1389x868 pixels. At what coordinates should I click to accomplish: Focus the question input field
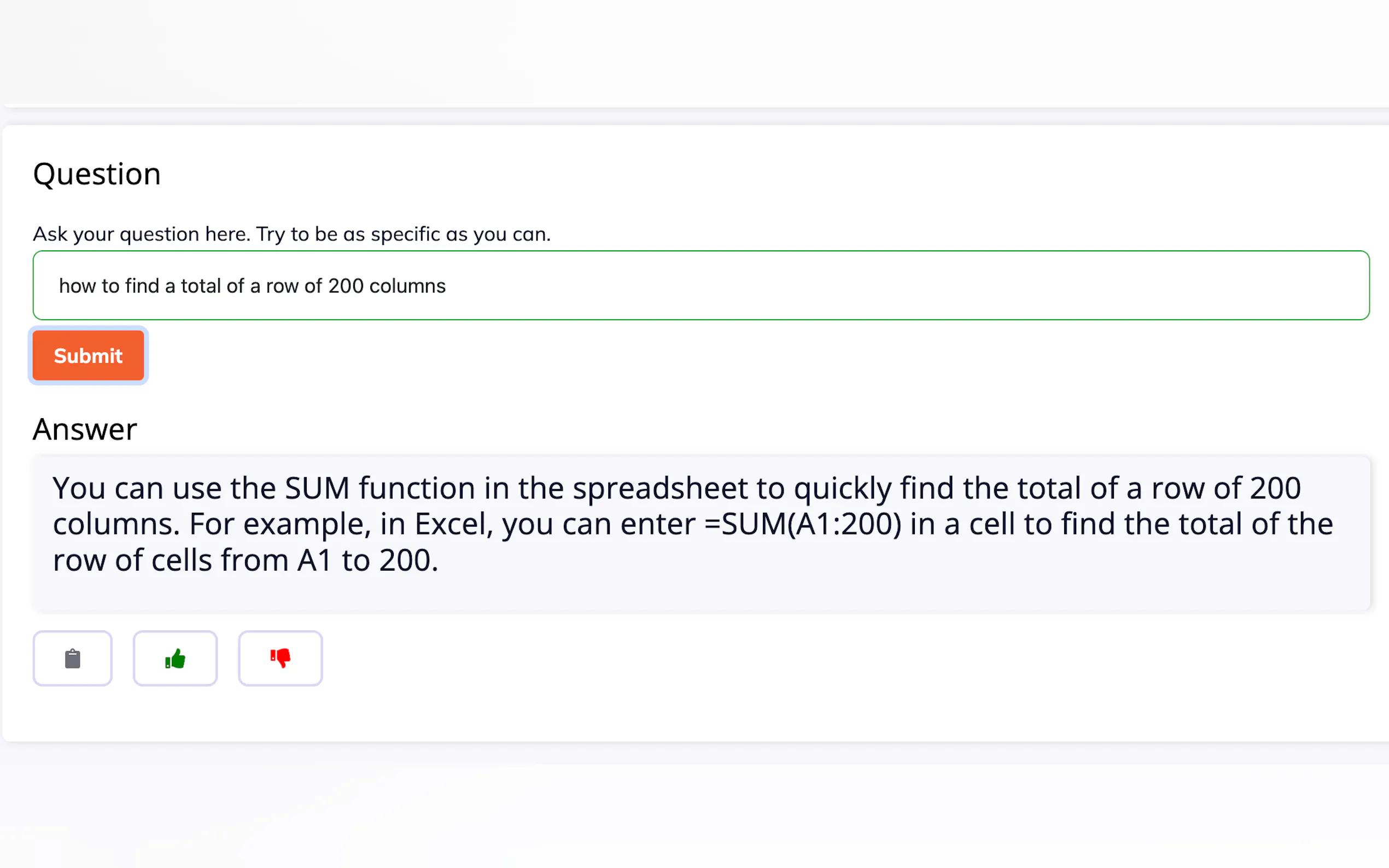[701, 285]
